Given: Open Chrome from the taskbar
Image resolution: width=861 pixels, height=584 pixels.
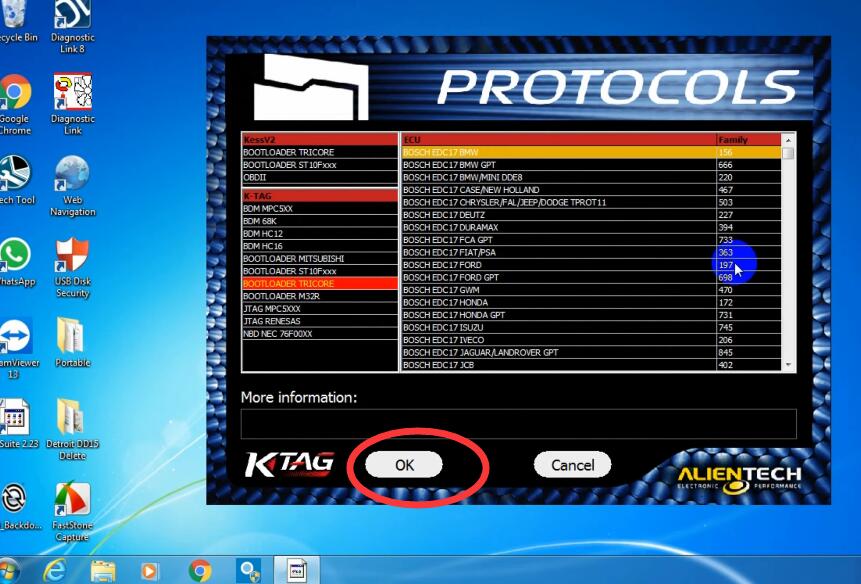Looking at the screenshot, I should [x=200, y=571].
